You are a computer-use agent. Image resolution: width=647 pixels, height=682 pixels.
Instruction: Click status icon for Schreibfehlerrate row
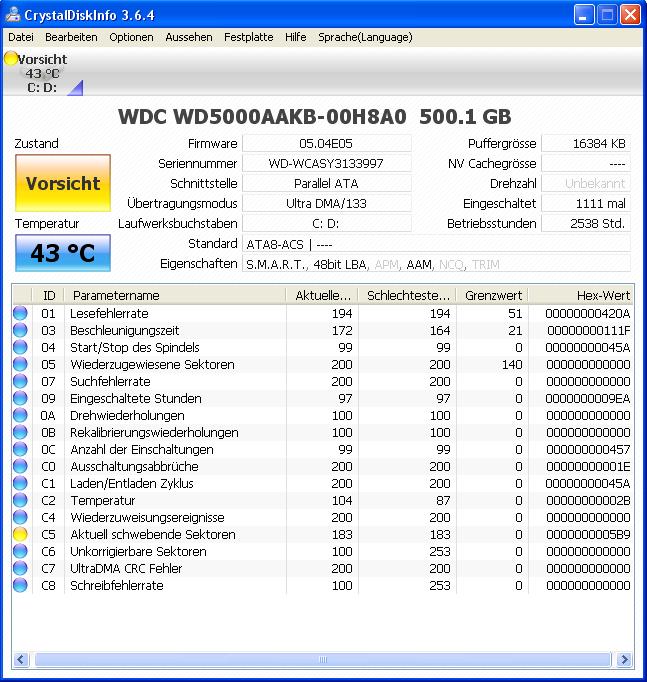[20, 585]
